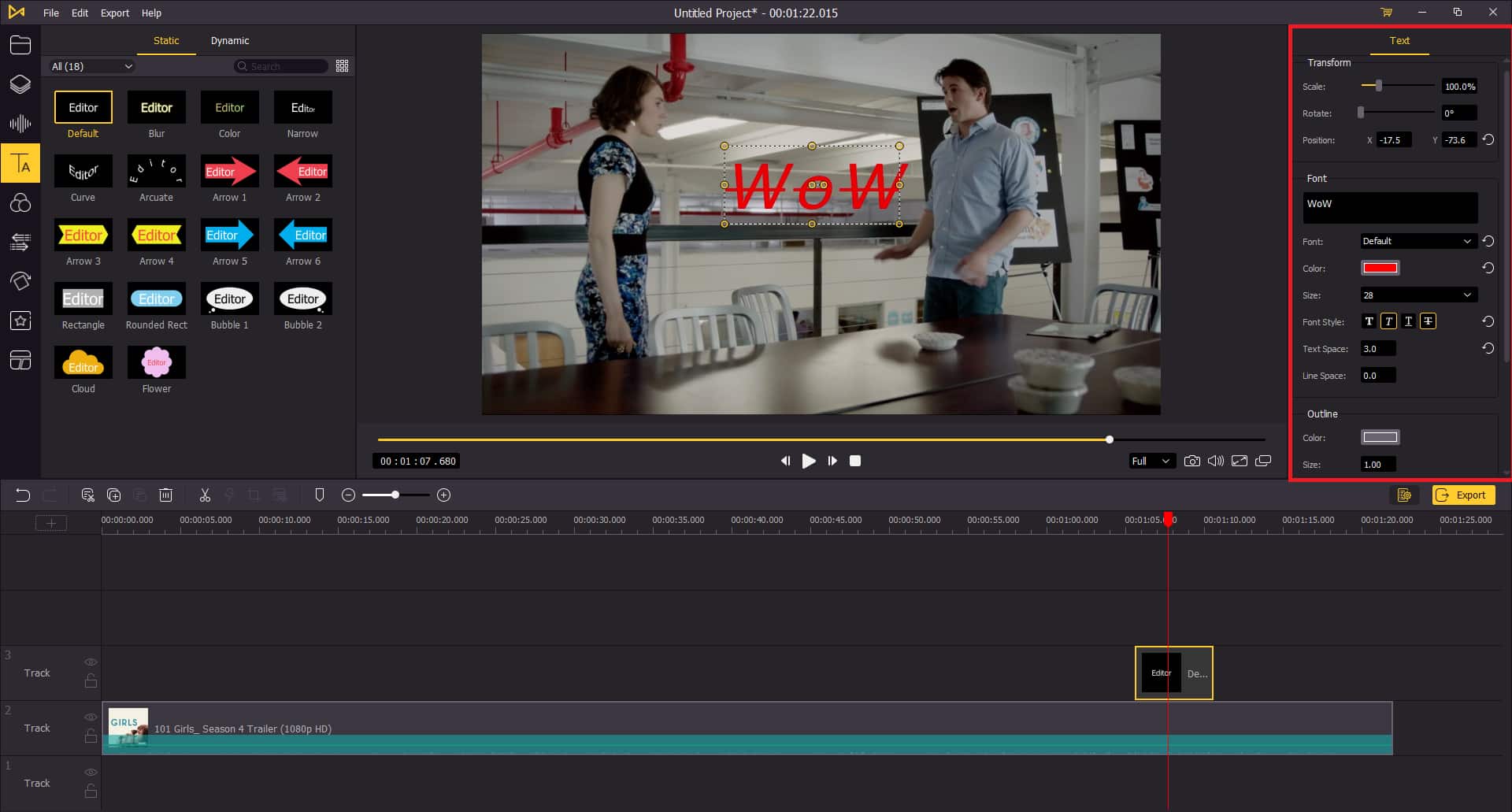Click the yellow Export button

(1463, 495)
